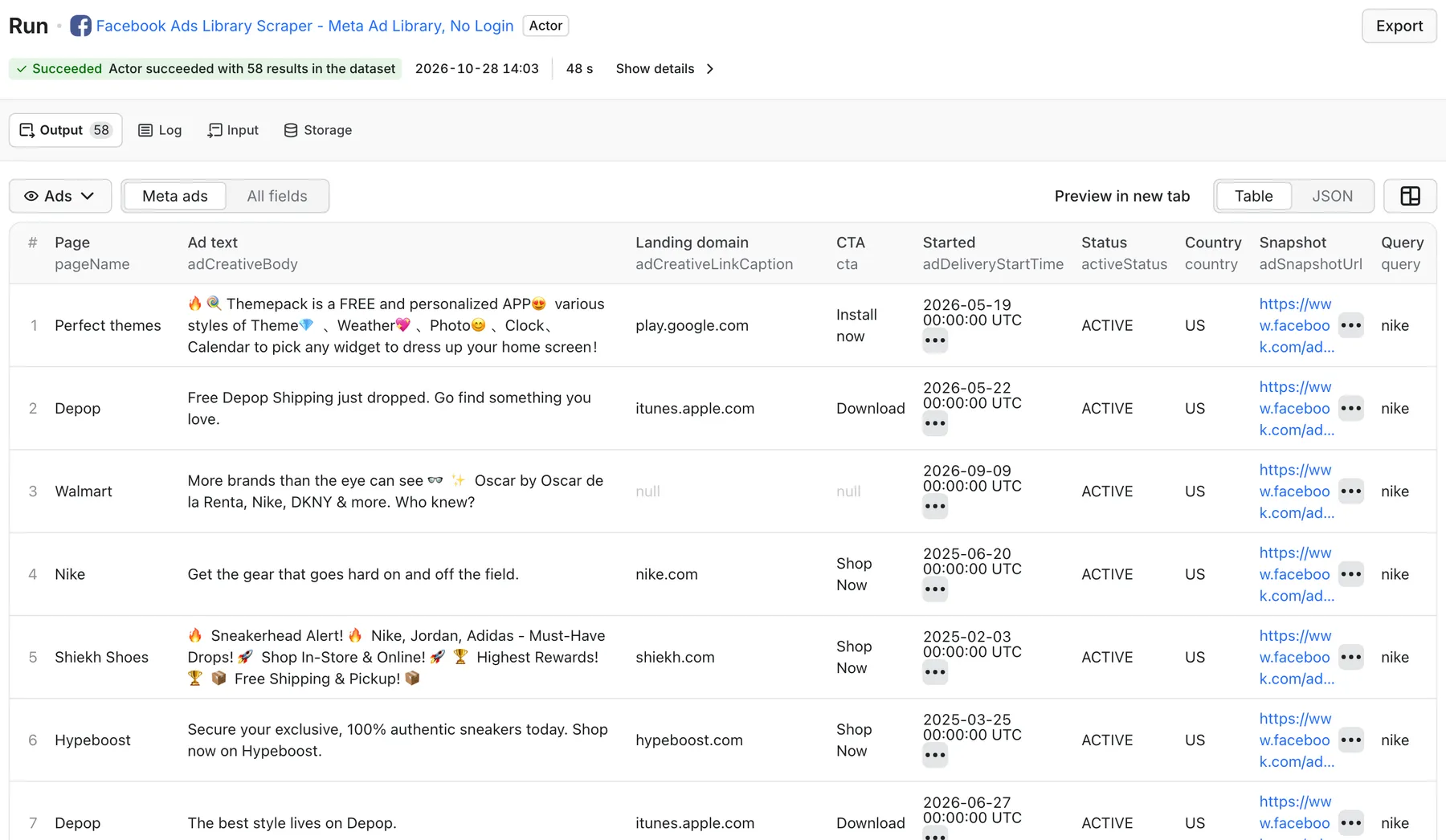
Task: Click the Succeeded status badge
Action: (206, 69)
